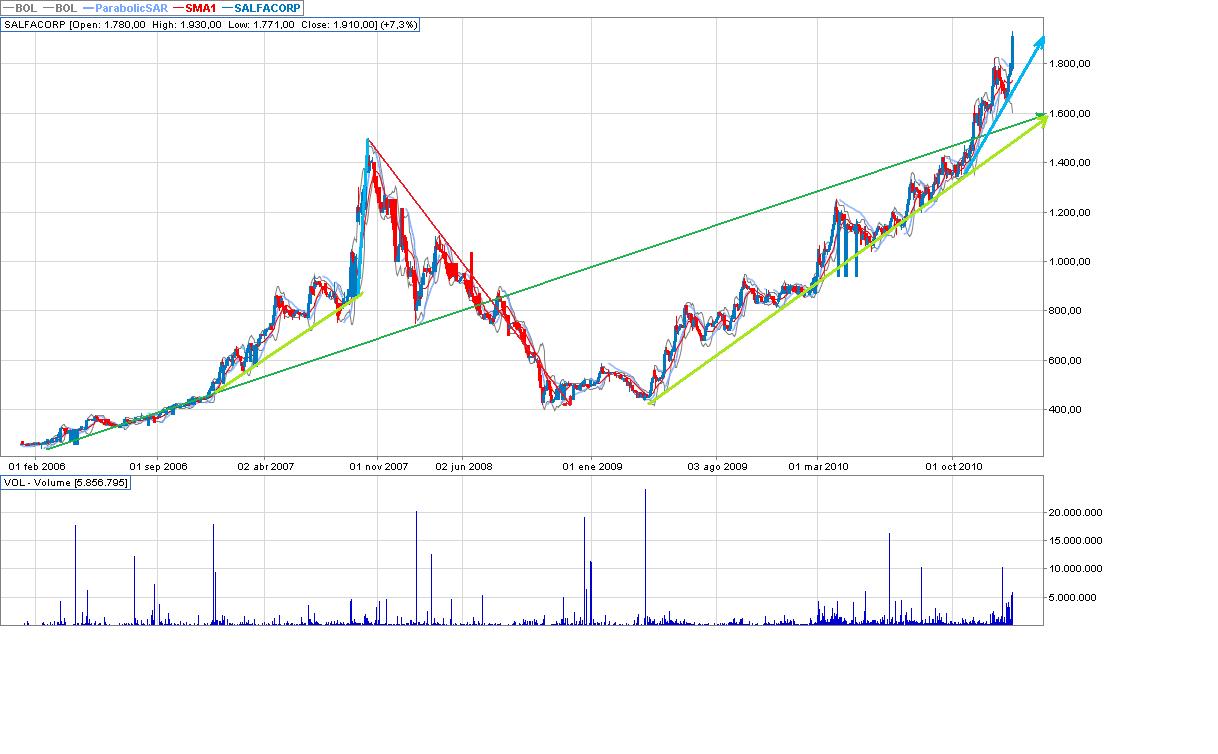Click the 01 nov 2007 date label

pyautogui.click(x=378, y=466)
